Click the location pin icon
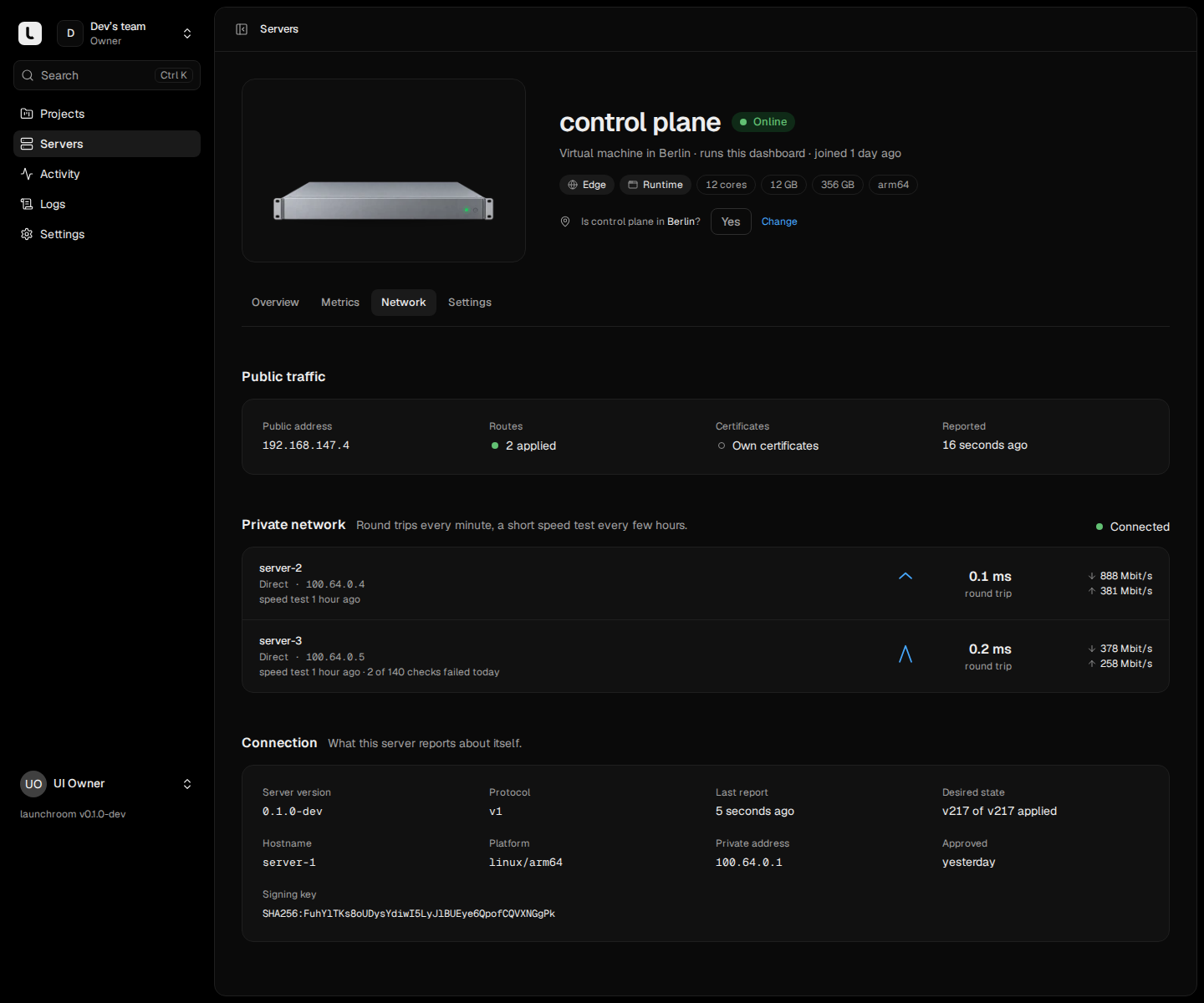The height and width of the screenshot is (1003, 1204). [x=565, y=221]
